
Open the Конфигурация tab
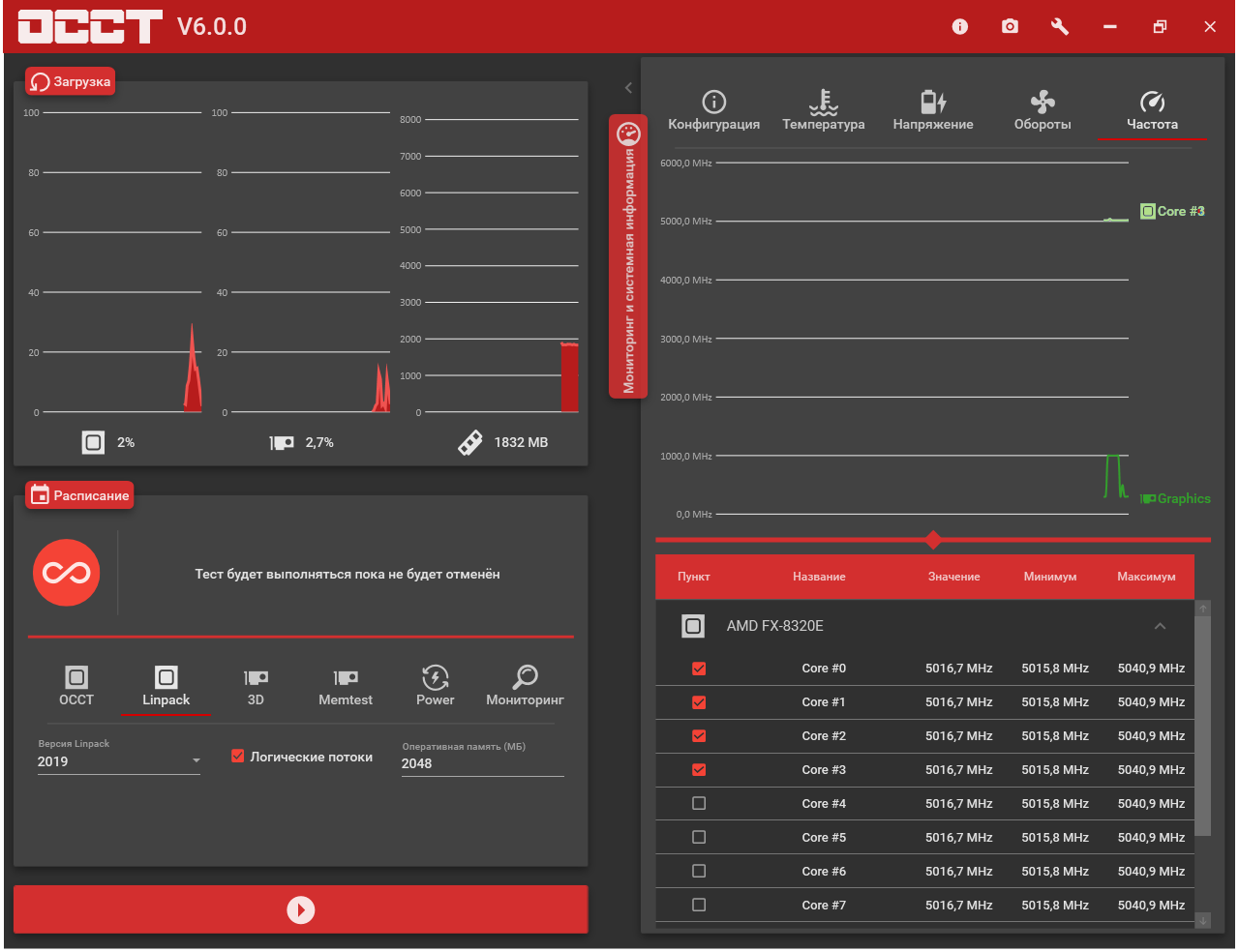coord(713,110)
